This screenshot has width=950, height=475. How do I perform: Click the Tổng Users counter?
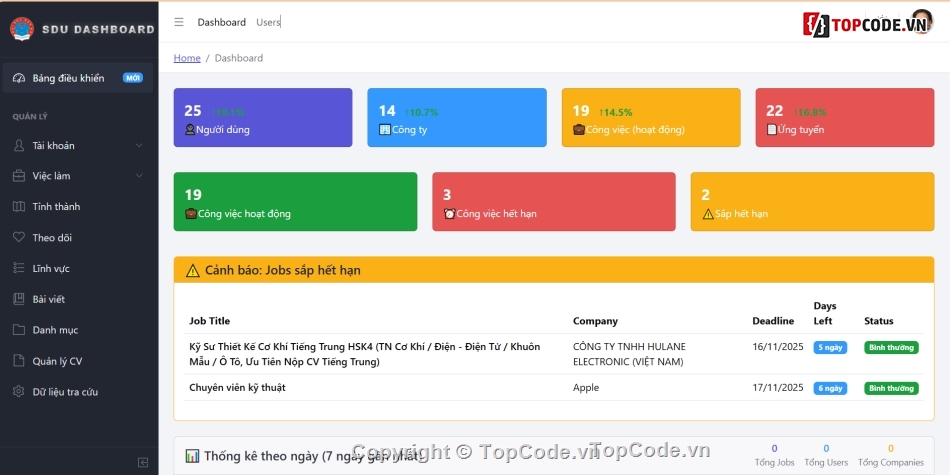tap(826, 456)
